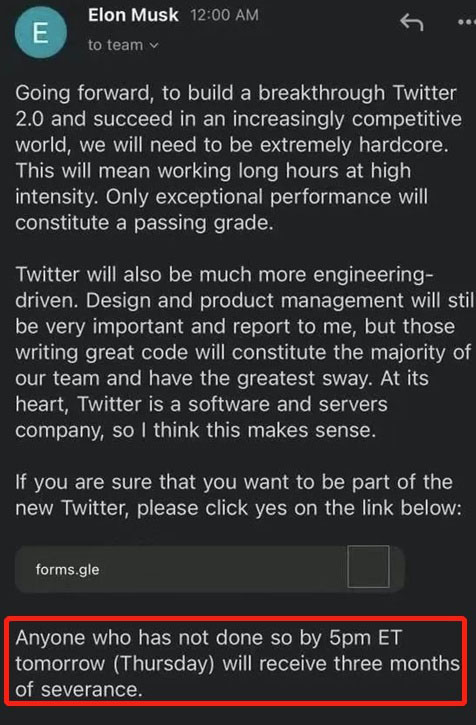Open the three-dot more options menu
Viewport: 476px width, 725px height.
466,22
